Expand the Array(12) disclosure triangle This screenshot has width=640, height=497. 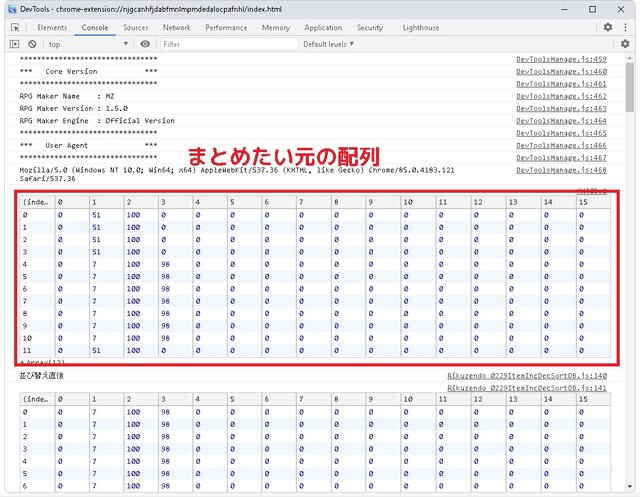(22, 362)
